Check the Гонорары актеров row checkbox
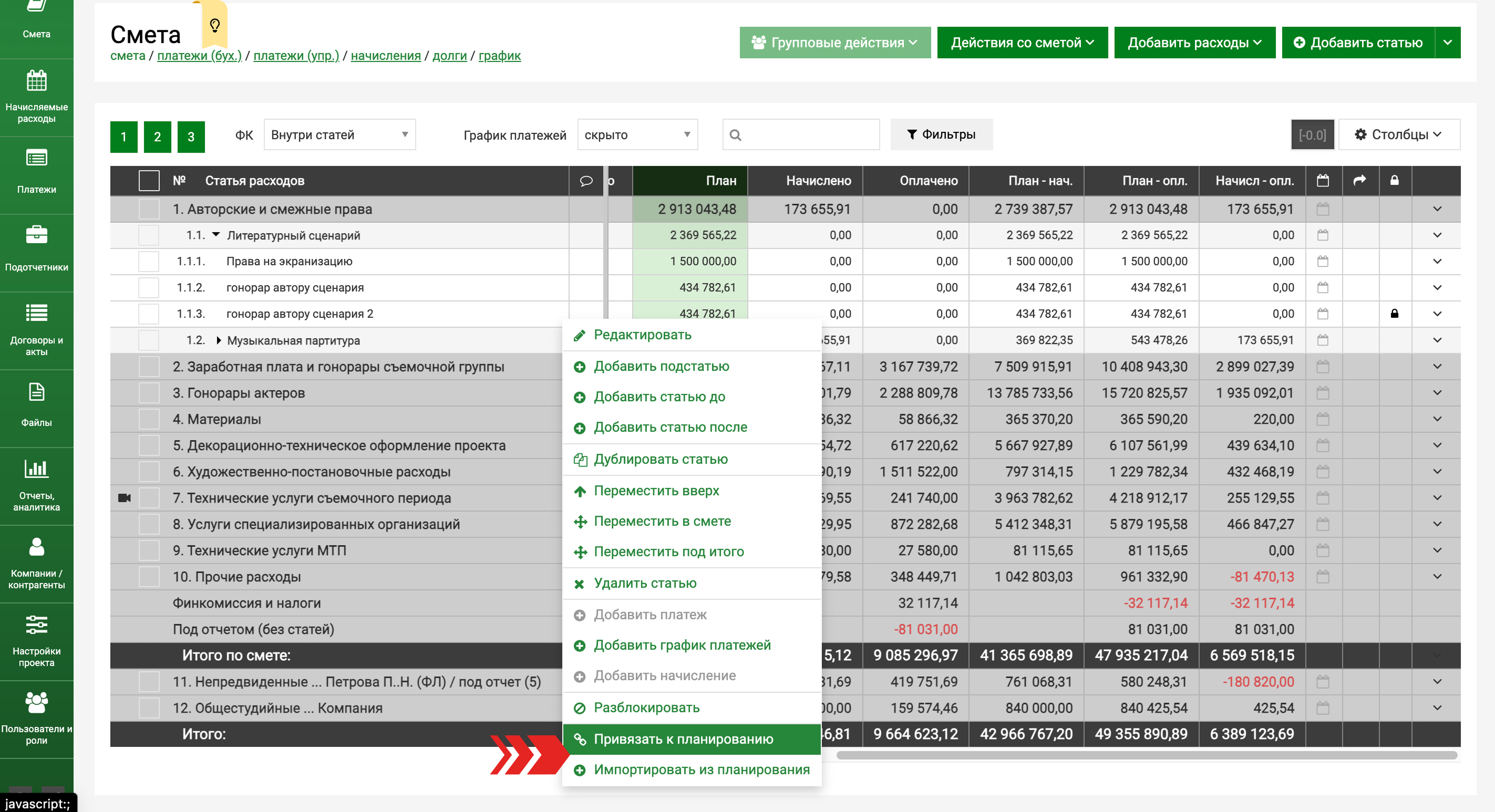 (149, 393)
